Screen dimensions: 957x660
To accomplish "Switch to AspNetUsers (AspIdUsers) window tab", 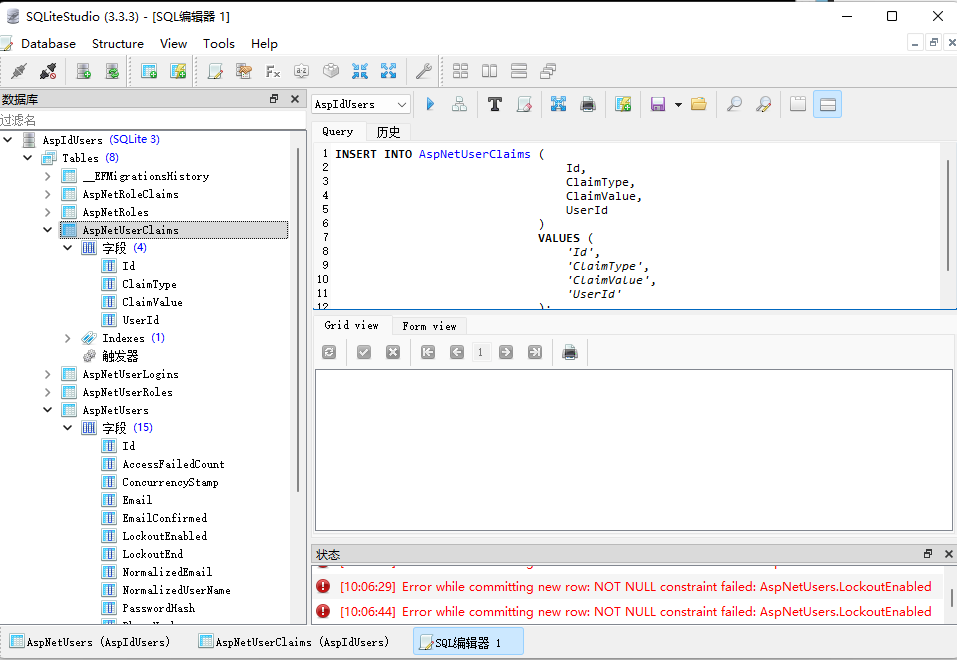I will 90,642.
